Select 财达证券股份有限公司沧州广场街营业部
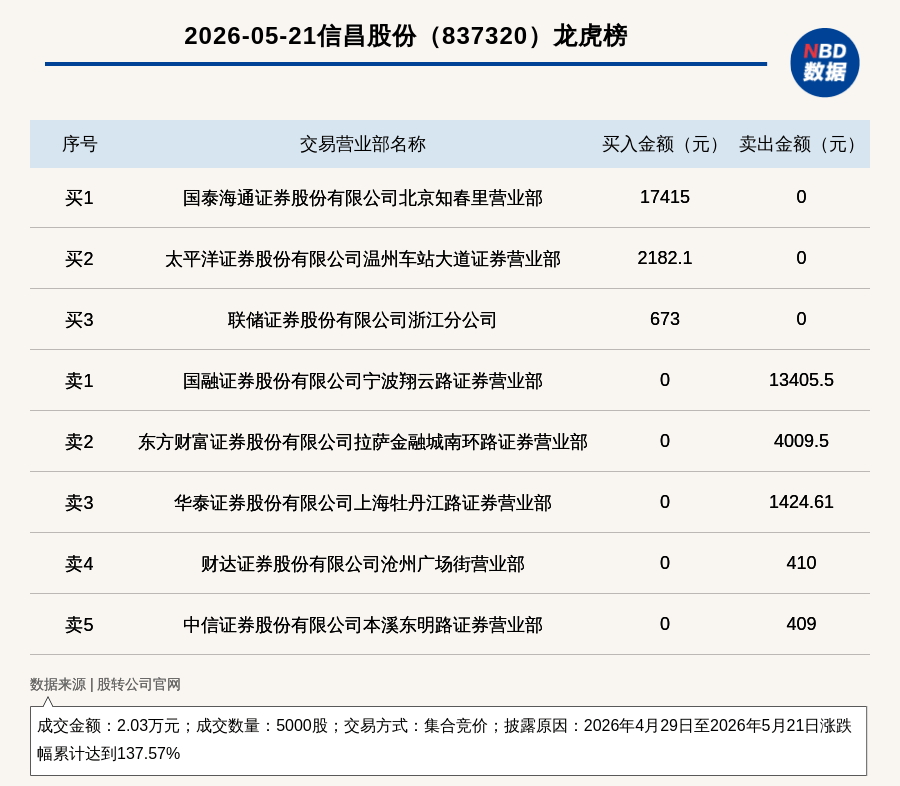 pos(363,564)
